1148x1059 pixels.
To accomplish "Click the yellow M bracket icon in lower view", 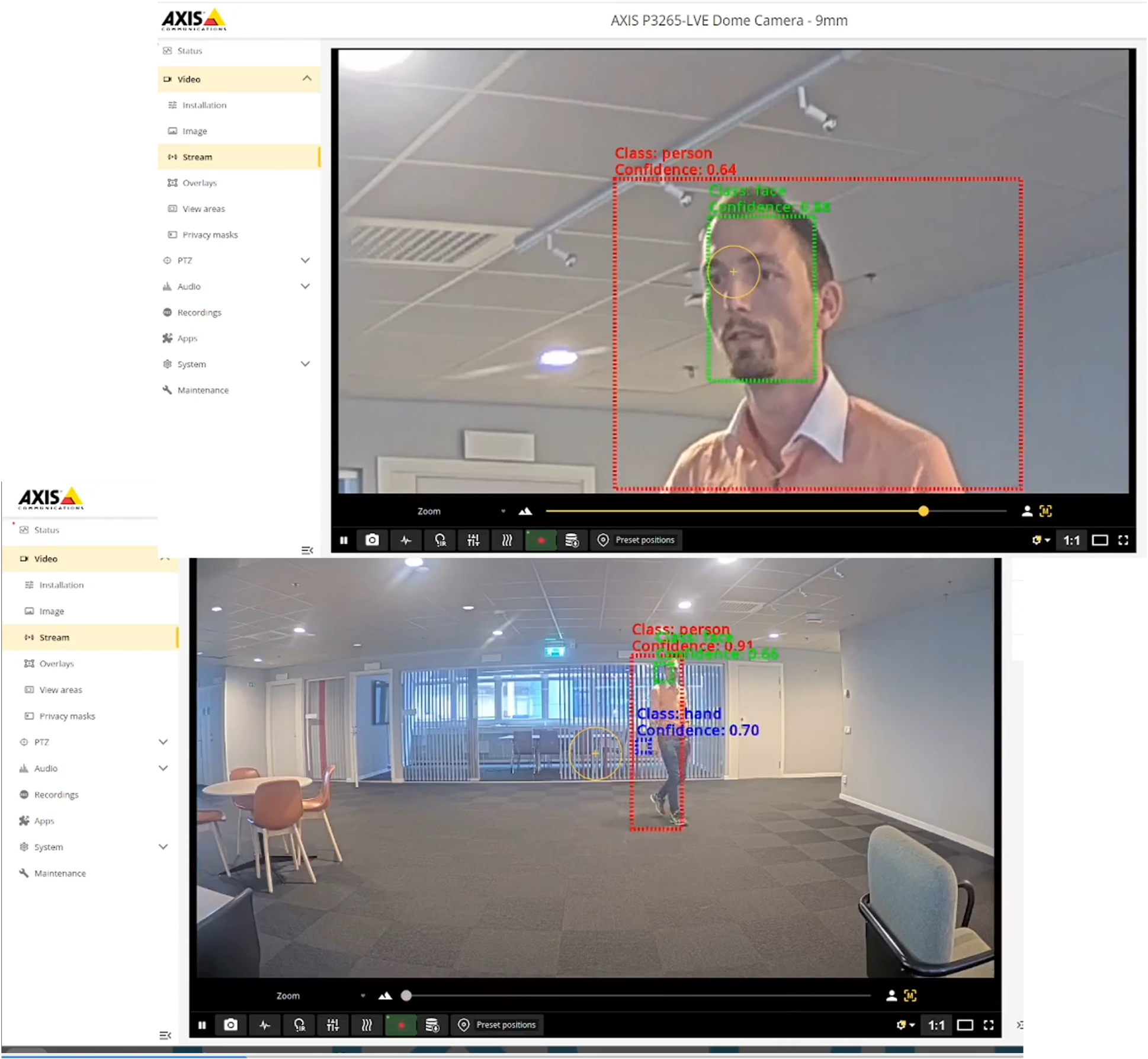I will coord(910,997).
